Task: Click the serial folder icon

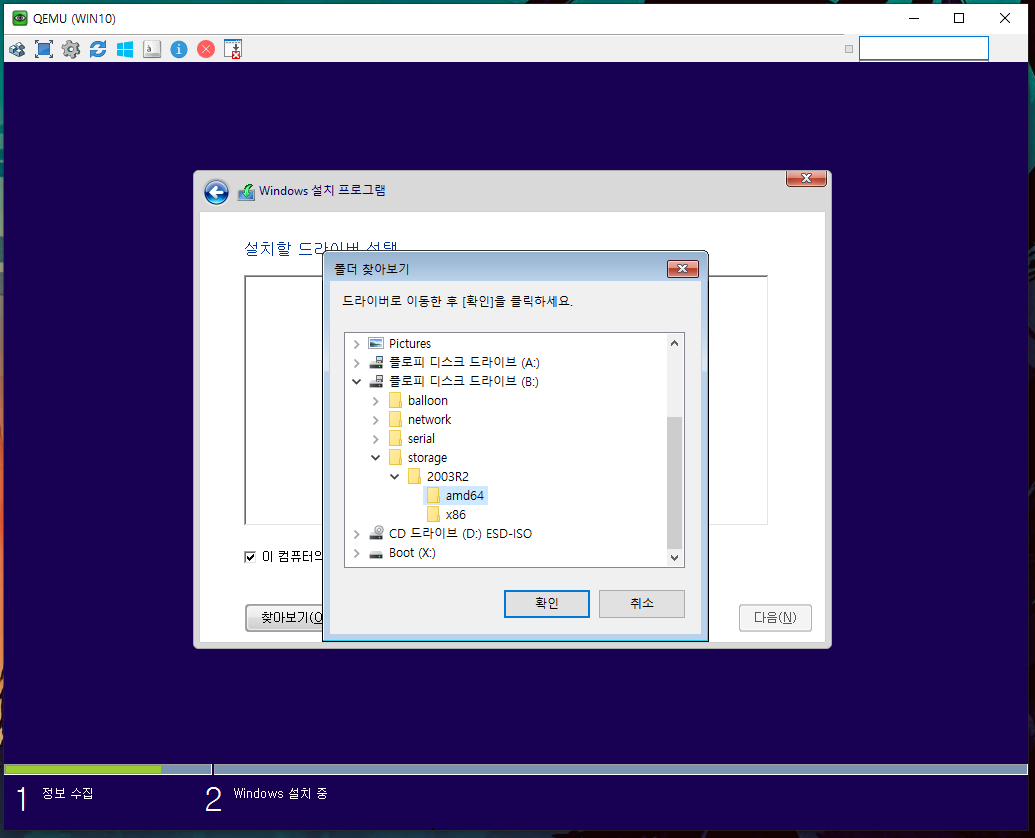Action: 395,439
